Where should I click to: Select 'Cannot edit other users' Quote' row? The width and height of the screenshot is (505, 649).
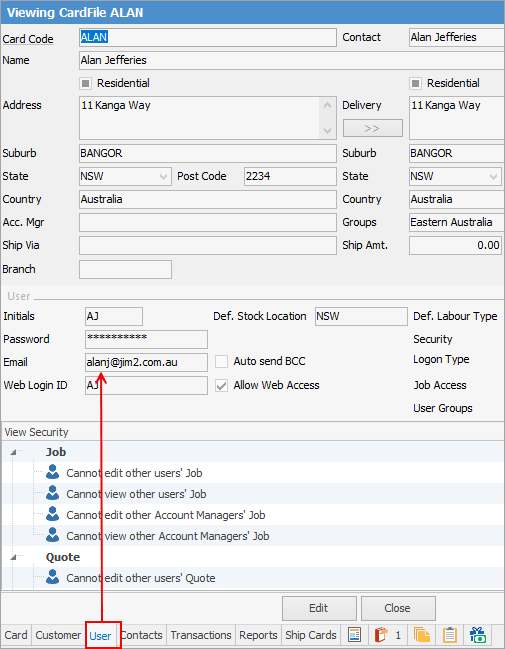click(x=253, y=578)
